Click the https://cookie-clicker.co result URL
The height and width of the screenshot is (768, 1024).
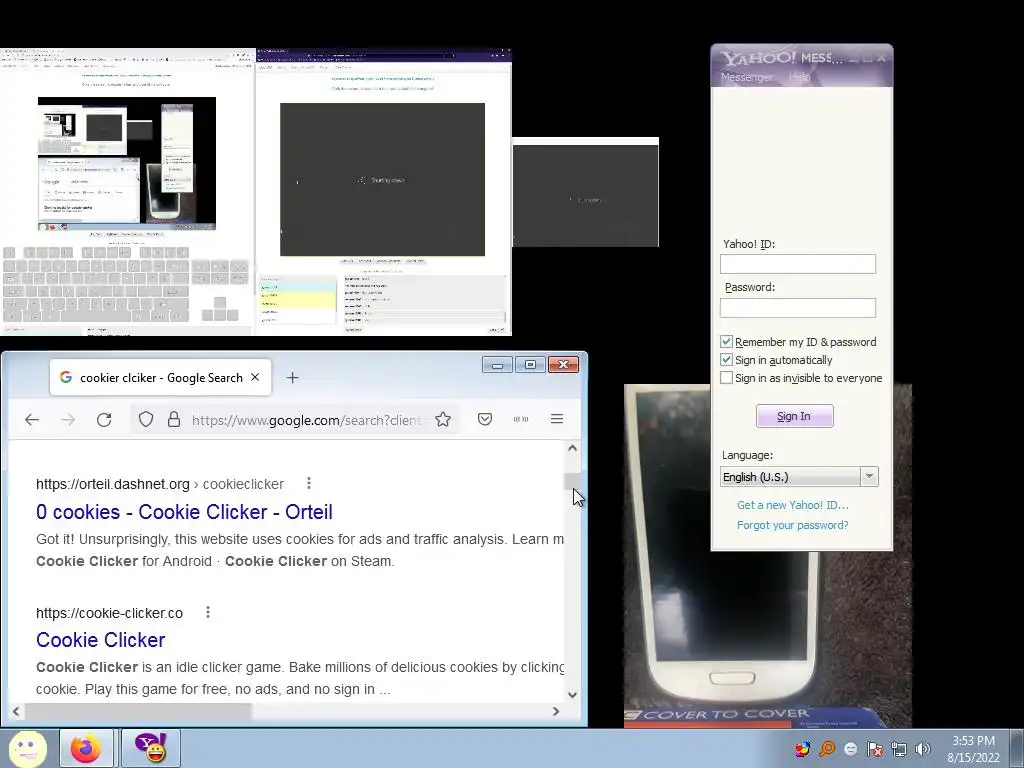109,613
